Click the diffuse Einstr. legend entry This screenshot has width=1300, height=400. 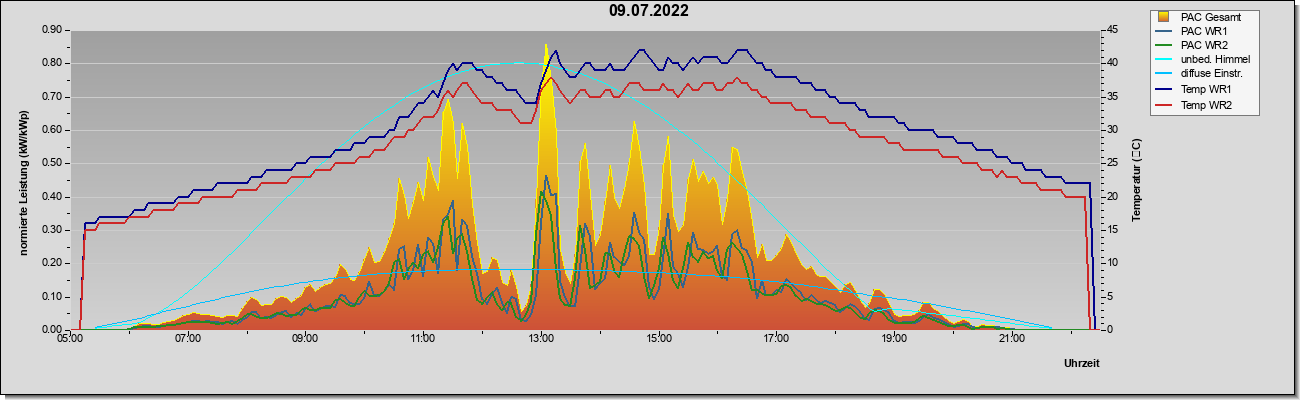click(x=1200, y=75)
